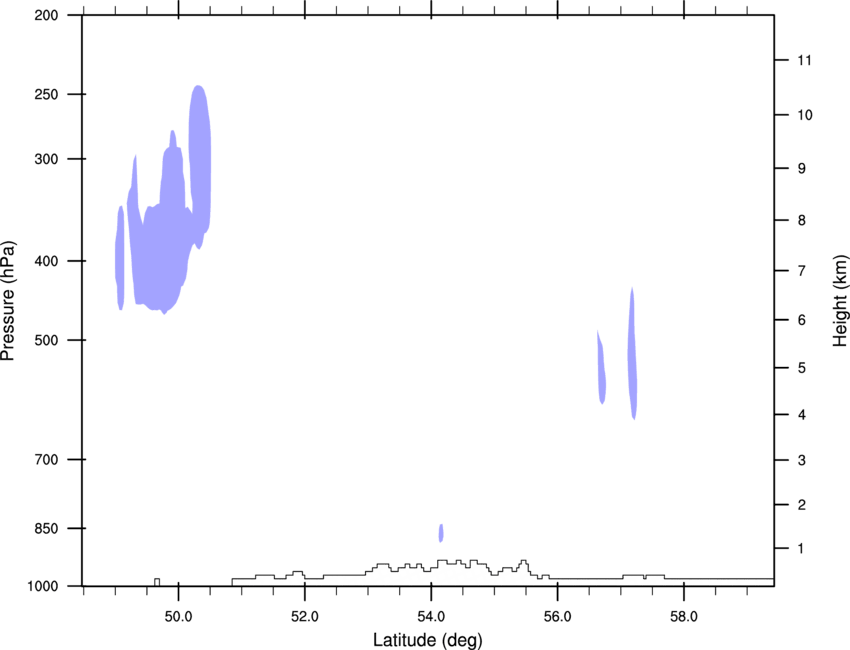Click the short shaded streak near 56.7 degrees
Image resolution: width=850 pixels, height=650 pixels.
coord(601,367)
